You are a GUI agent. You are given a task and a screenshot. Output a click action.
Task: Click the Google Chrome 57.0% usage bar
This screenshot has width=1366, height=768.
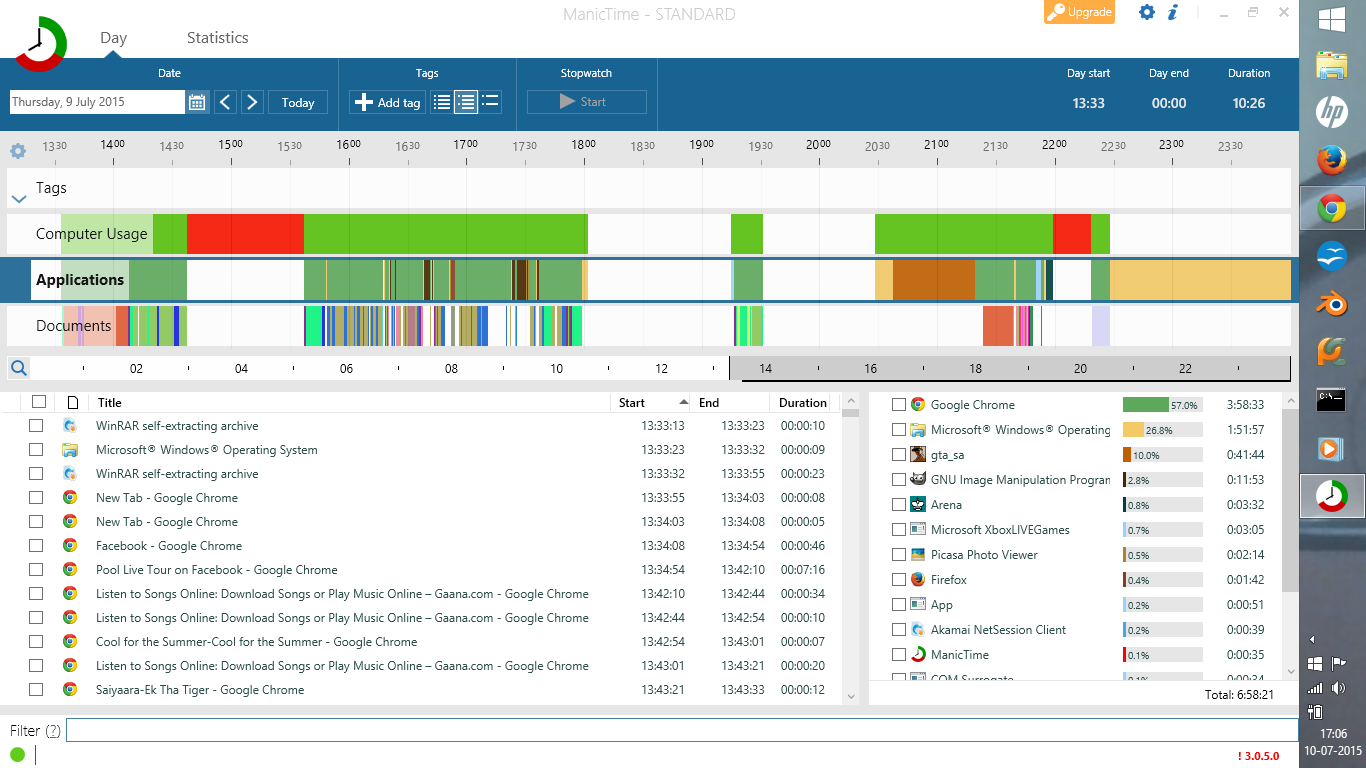click(x=1162, y=405)
